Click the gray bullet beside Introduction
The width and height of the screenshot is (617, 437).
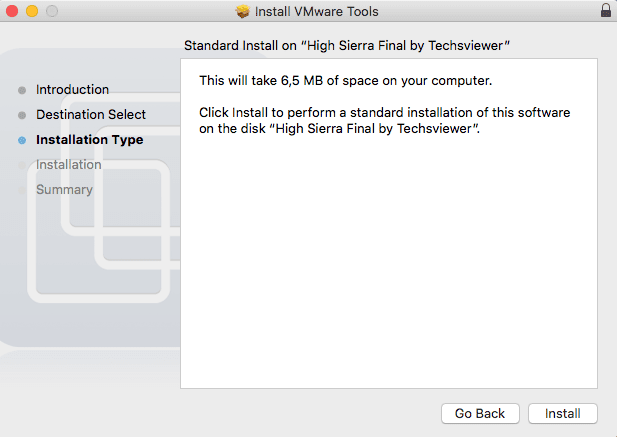22,90
